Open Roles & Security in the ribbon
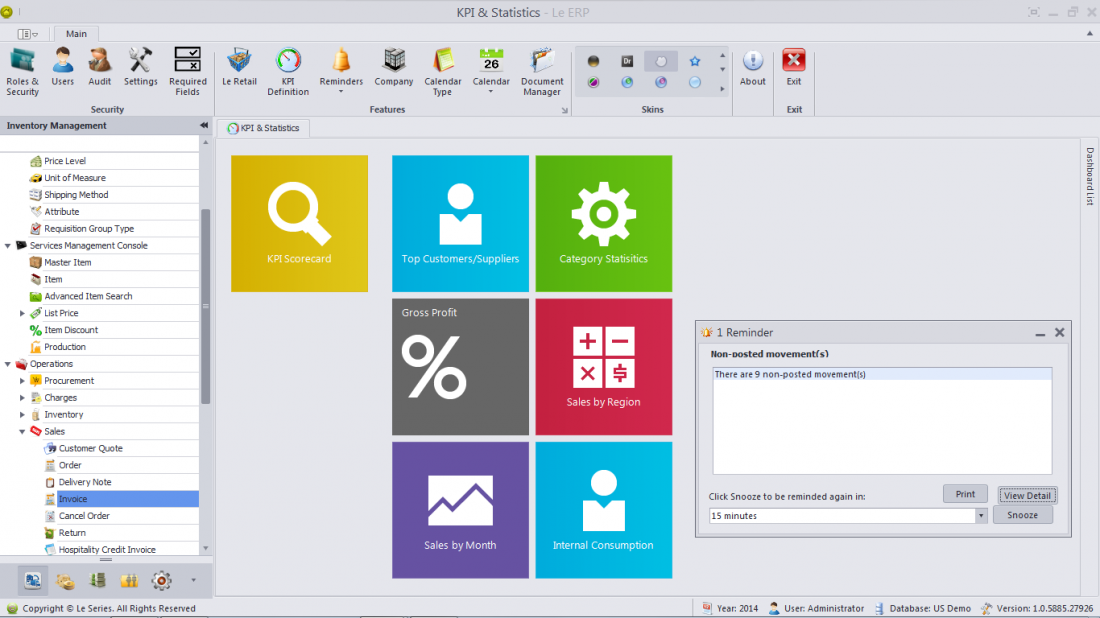Image resolution: width=1100 pixels, height=618 pixels. (22, 71)
